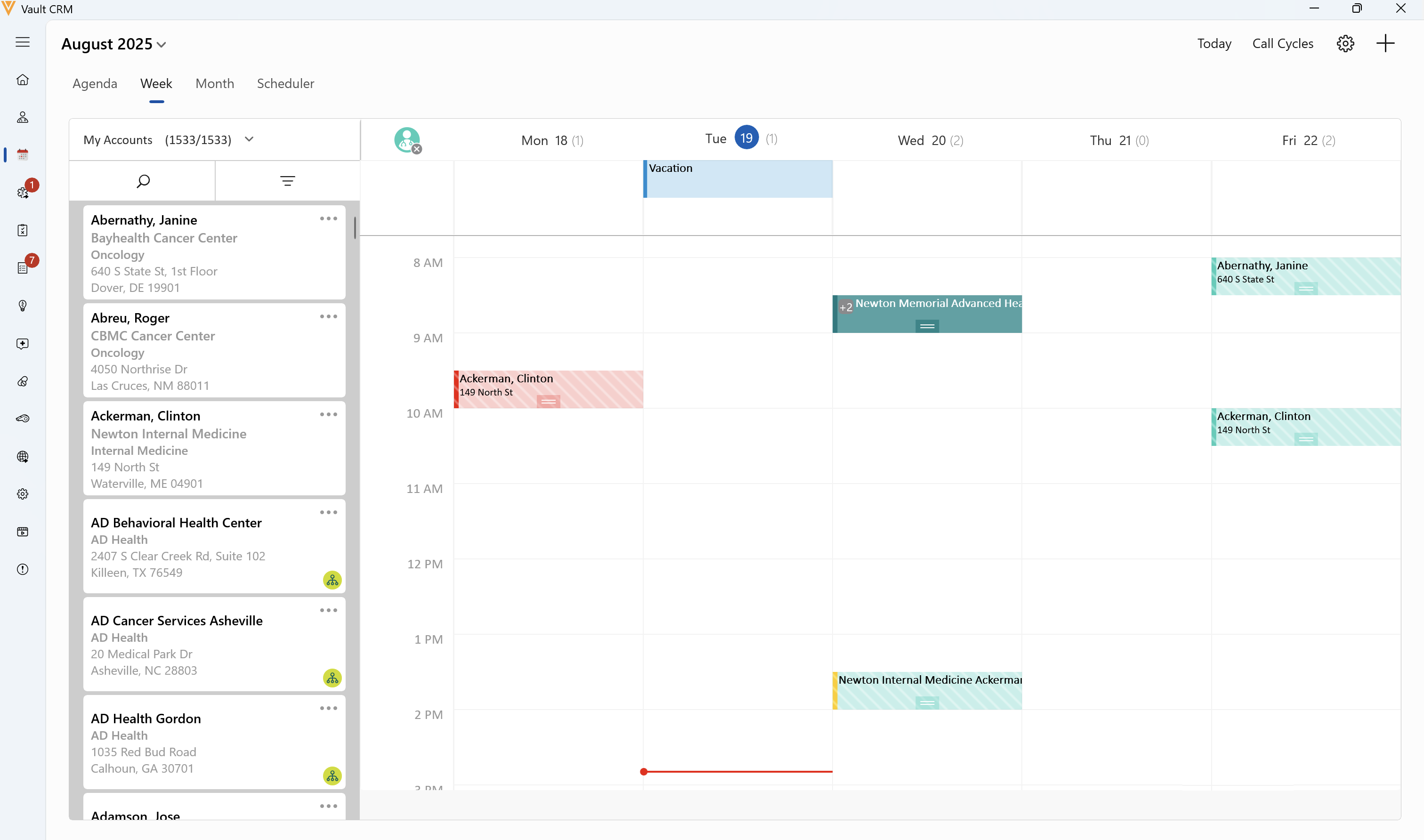Click the search magnifier in accounts panel

(143, 181)
